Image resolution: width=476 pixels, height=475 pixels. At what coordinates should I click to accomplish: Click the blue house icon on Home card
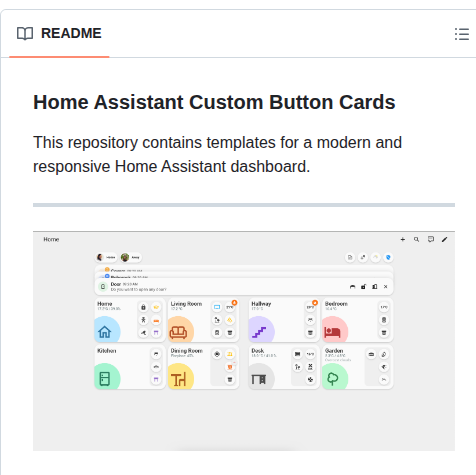tap(105, 332)
